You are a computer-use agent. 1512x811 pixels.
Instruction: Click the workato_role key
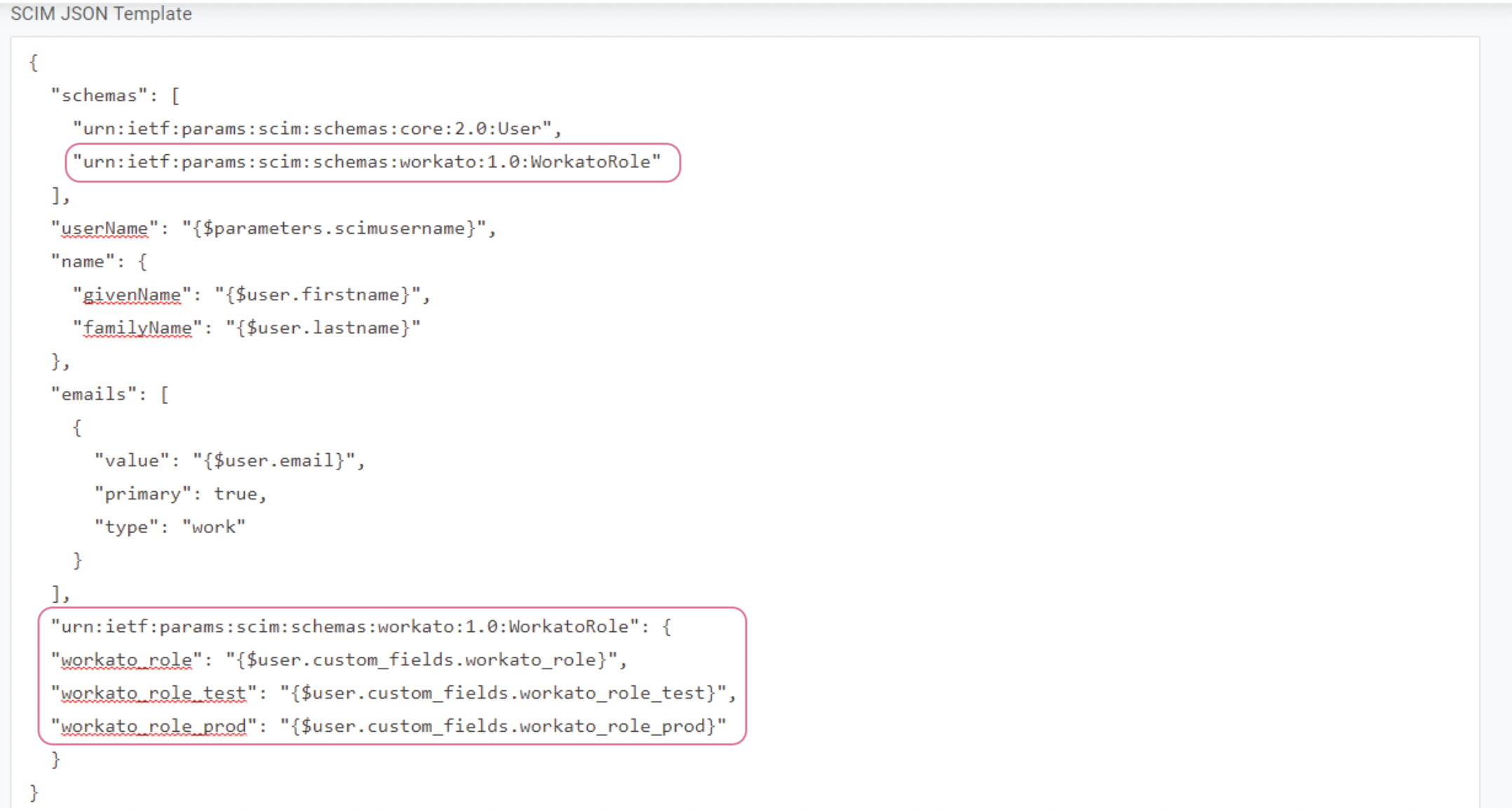[126, 660]
